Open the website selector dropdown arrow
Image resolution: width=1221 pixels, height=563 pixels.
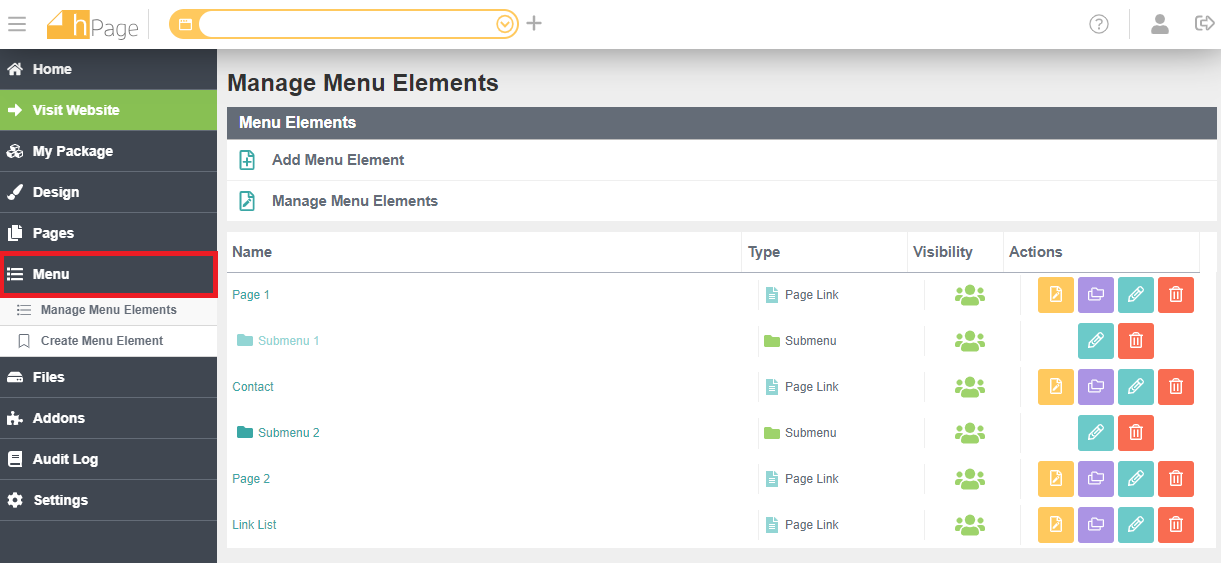tap(505, 24)
